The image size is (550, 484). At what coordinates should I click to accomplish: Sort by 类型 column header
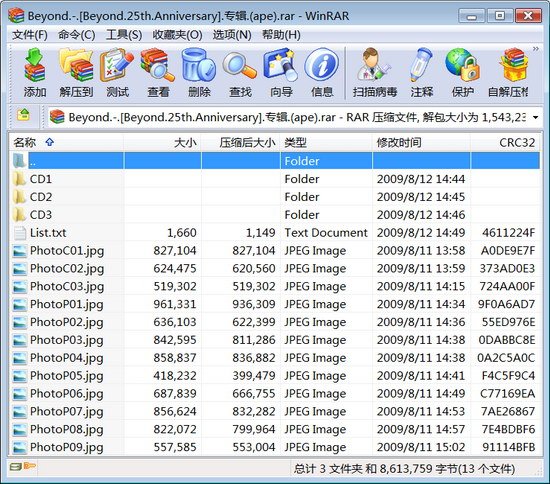pyautogui.click(x=326, y=142)
